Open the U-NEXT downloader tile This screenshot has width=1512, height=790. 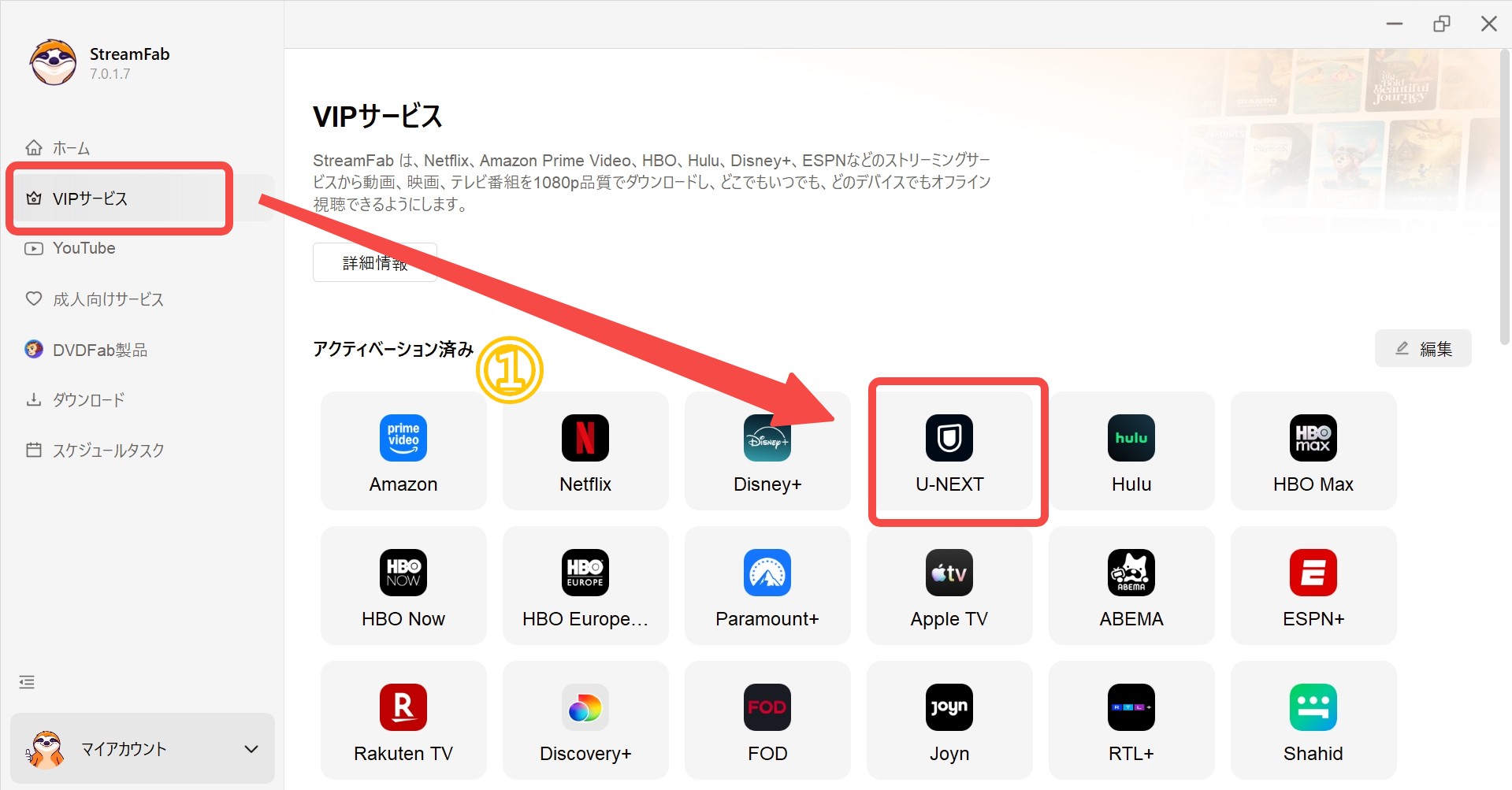coord(949,451)
